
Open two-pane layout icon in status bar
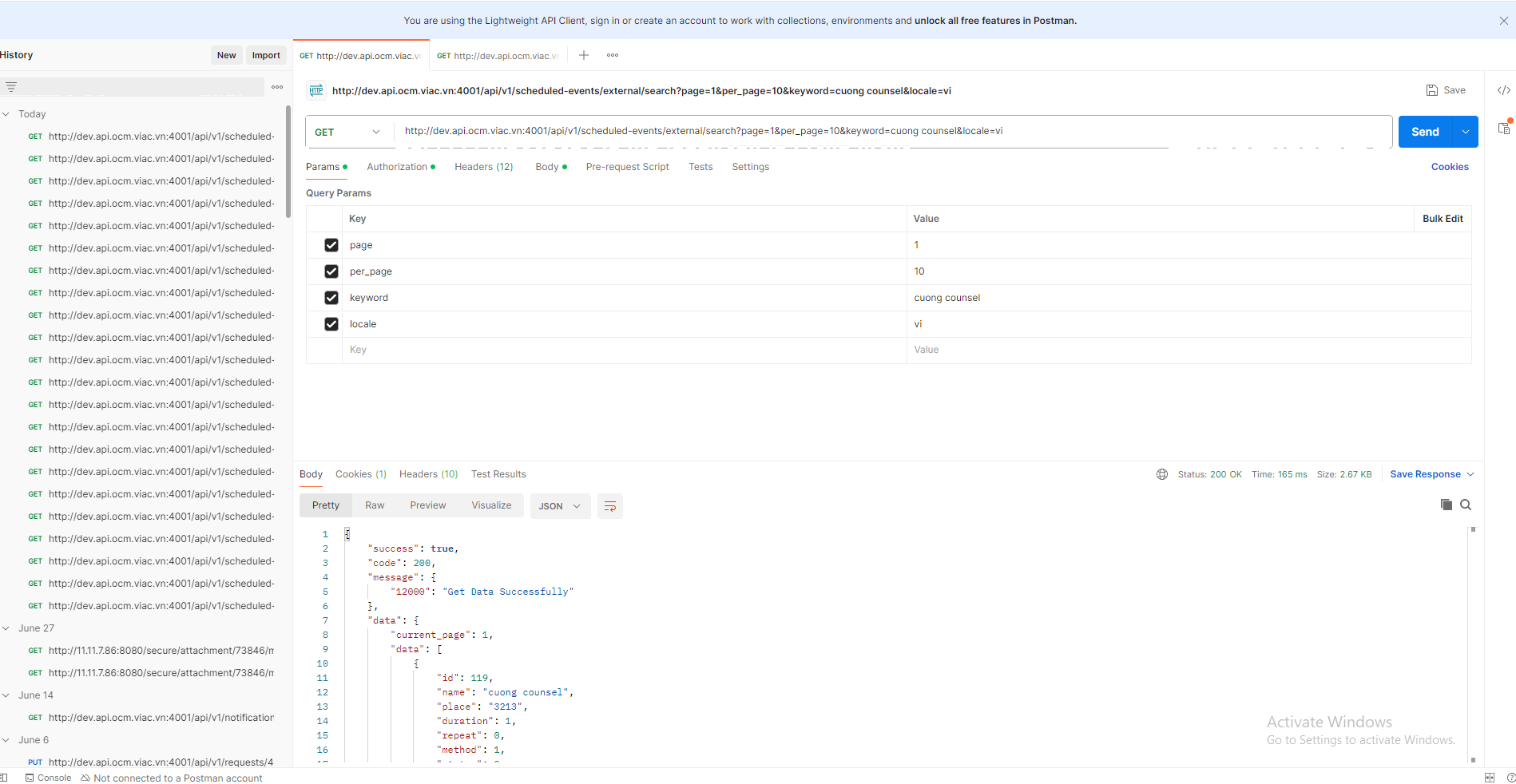(x=1490, y=778)
